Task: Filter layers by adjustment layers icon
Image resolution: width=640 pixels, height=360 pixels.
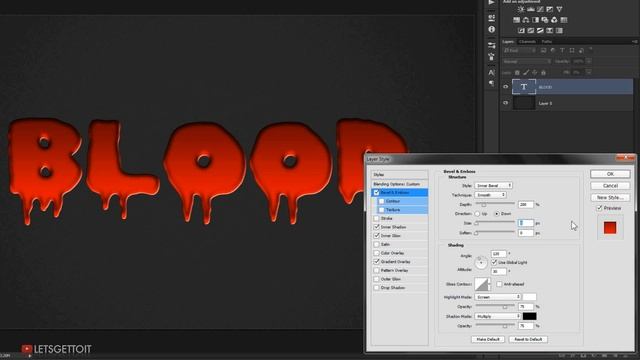Action: click(x=553, y=50)
